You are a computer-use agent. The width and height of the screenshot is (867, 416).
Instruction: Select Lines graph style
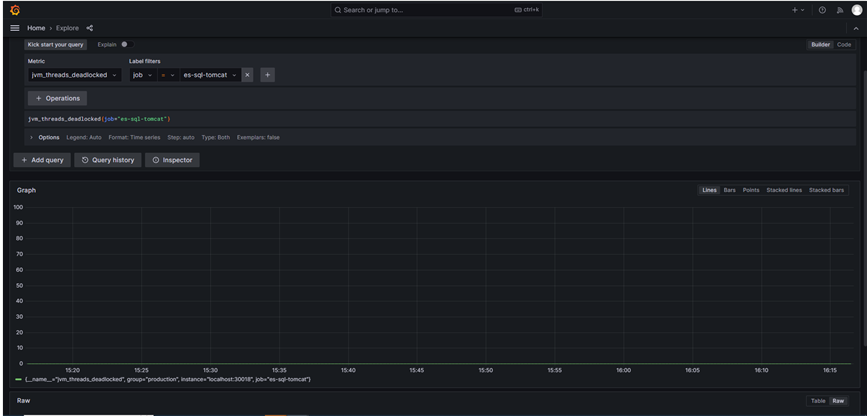(x=709, y=190)
